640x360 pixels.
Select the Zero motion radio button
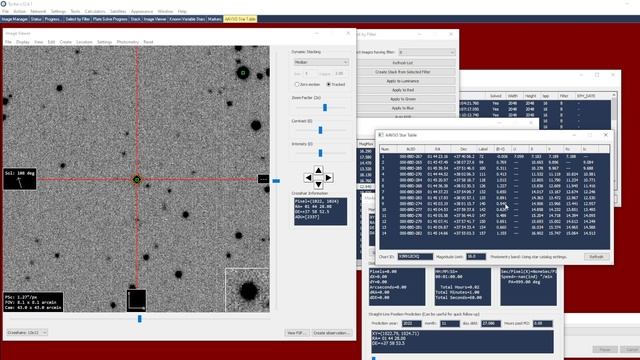[297, 84]
